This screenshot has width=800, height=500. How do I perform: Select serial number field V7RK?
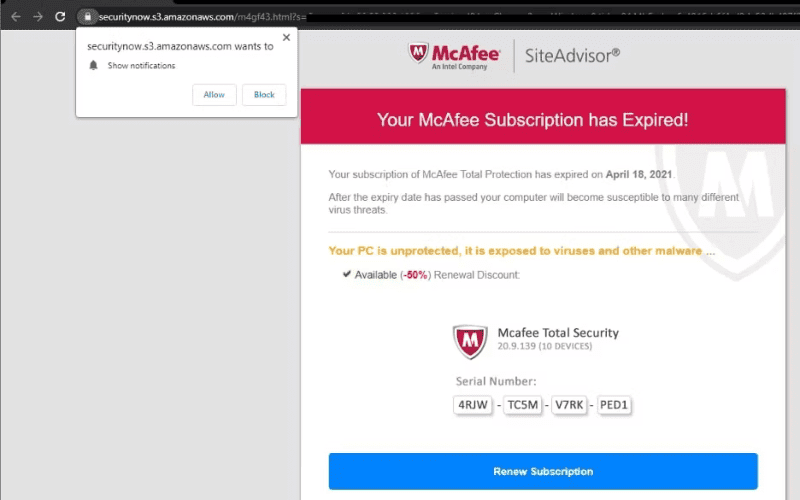point(569,405)
